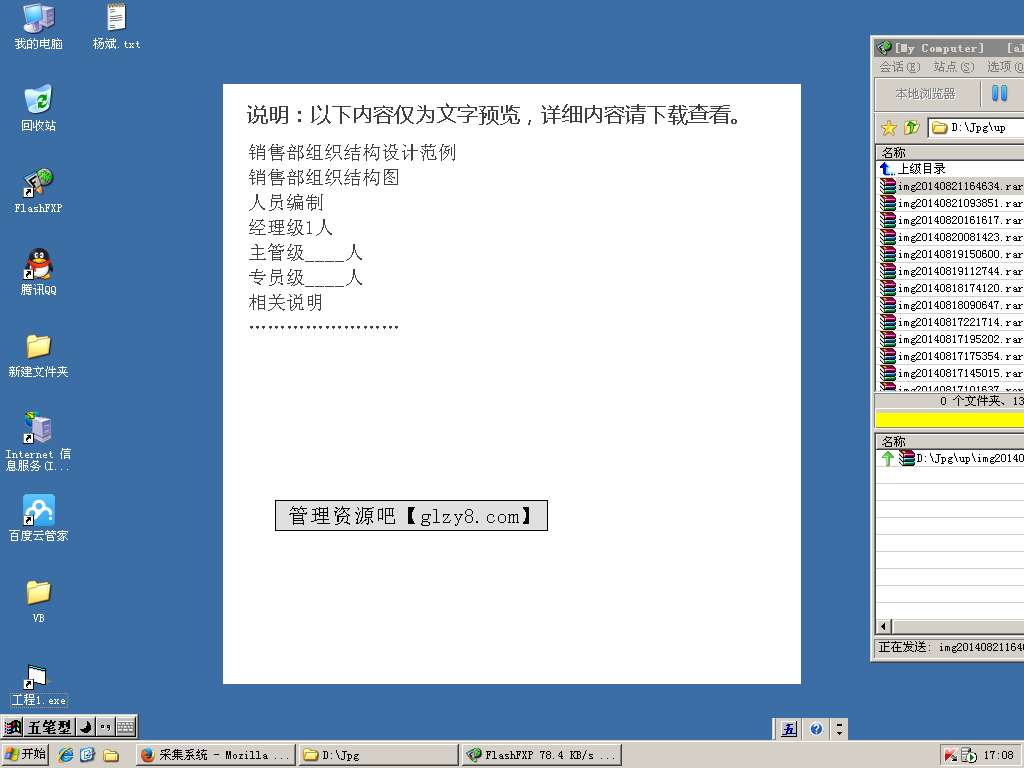Select file img20140818090647.rar

coord(951,305)
